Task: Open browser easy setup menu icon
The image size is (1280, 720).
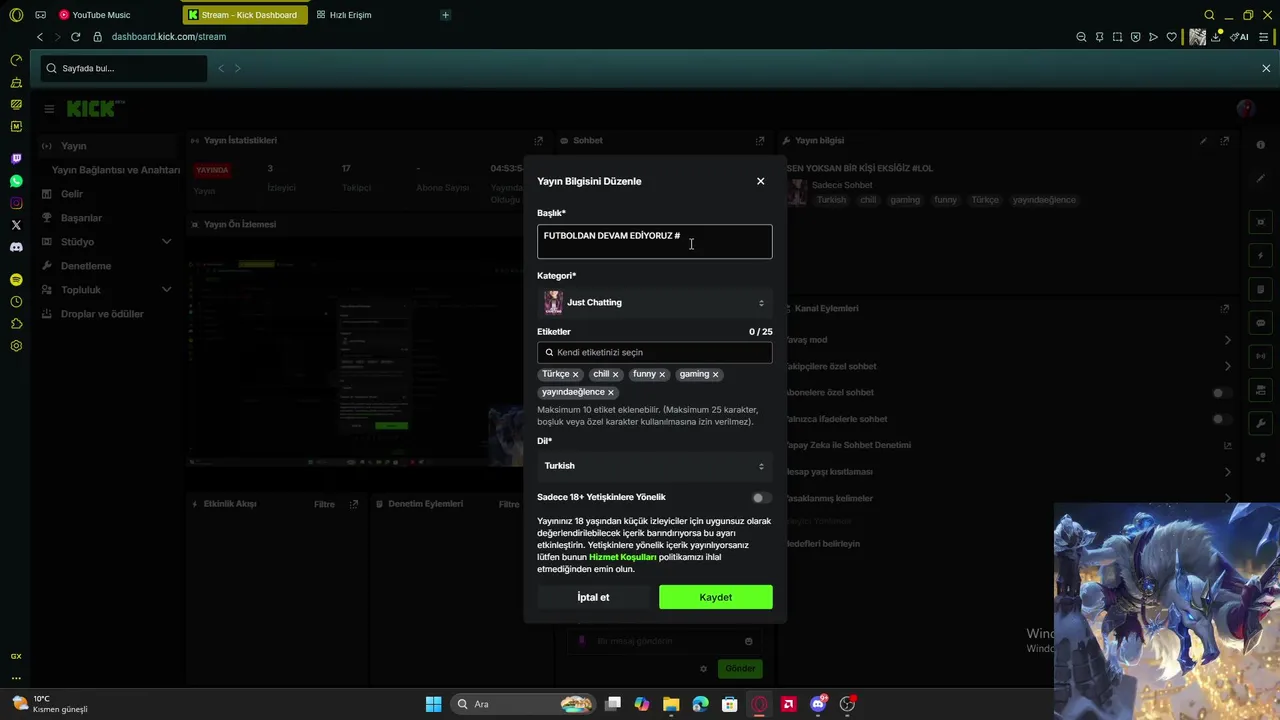Action: (1265, 37)
